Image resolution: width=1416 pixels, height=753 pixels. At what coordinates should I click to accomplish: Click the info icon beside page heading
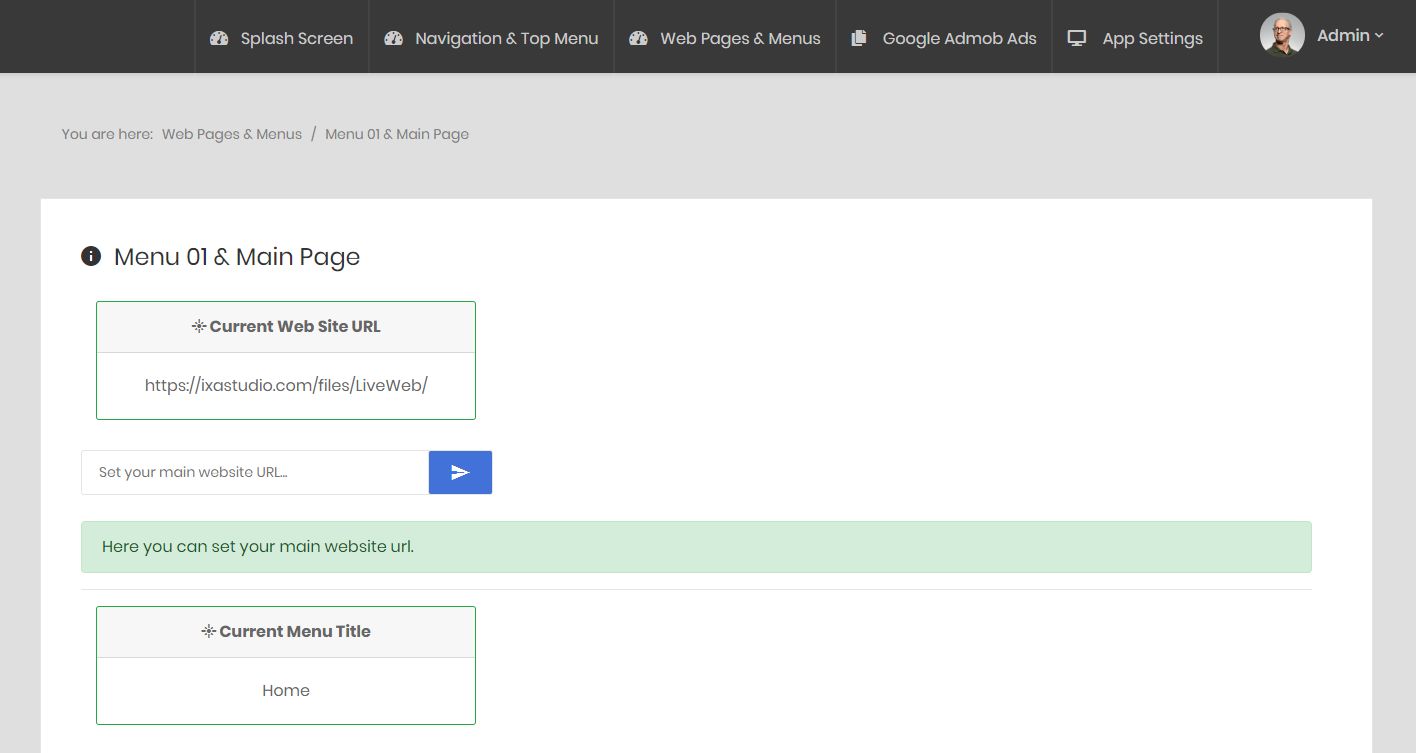click(x=91, y=257)
